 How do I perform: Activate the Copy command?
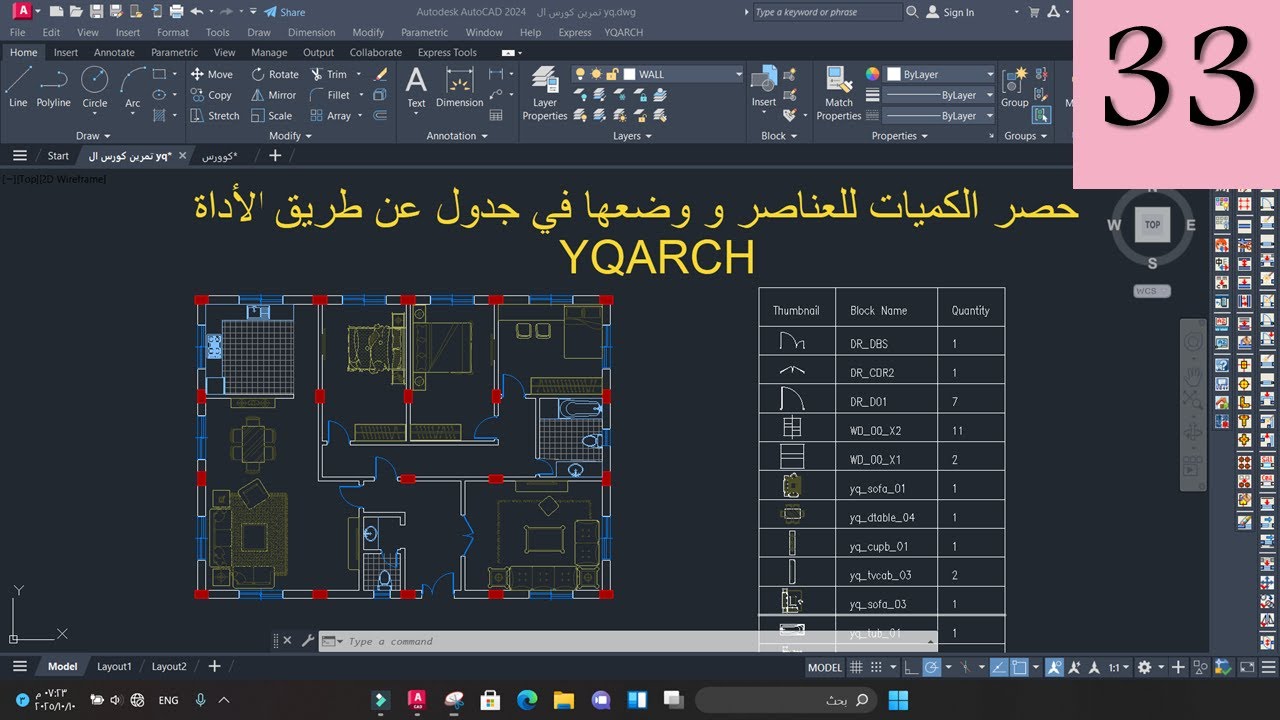pyautogui.click(x=212, y=95)
